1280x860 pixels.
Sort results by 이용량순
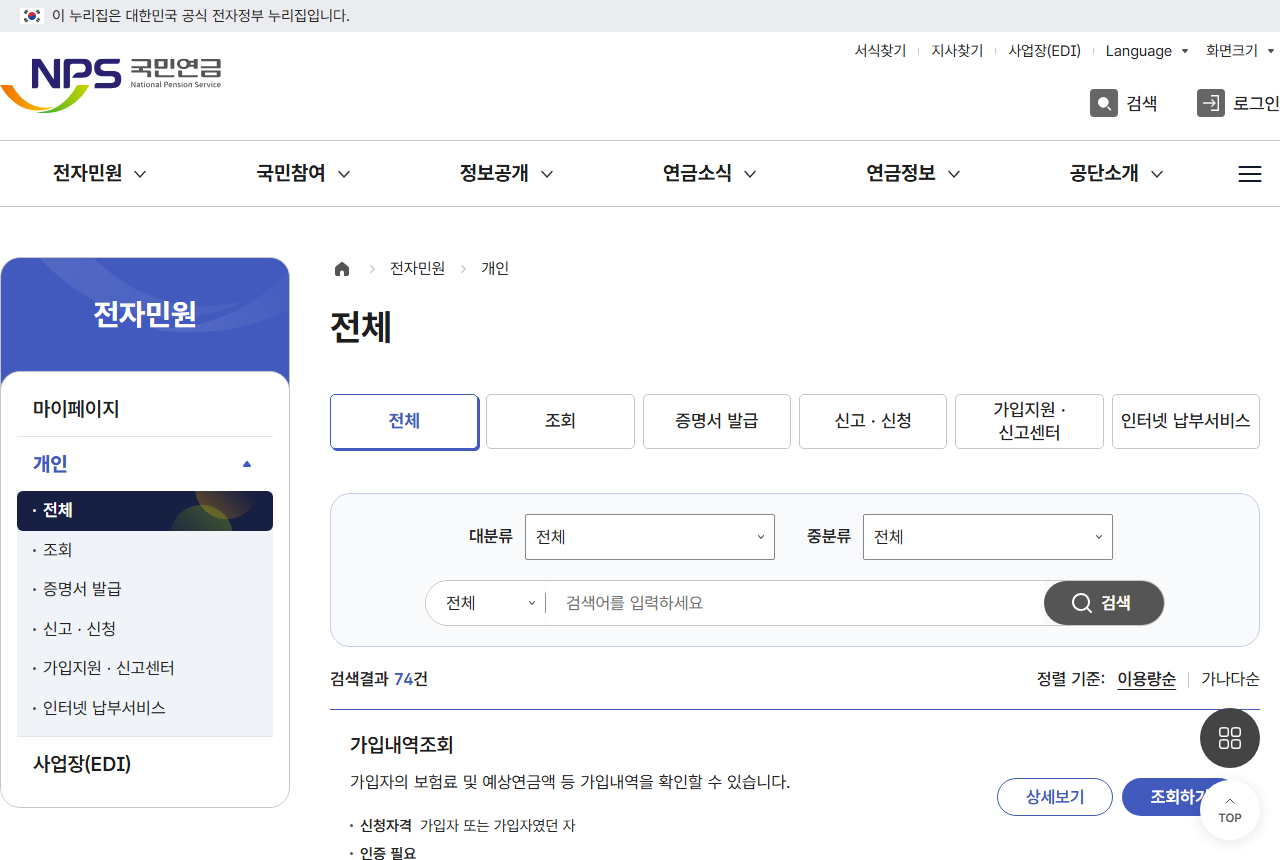pos(1146,680)
